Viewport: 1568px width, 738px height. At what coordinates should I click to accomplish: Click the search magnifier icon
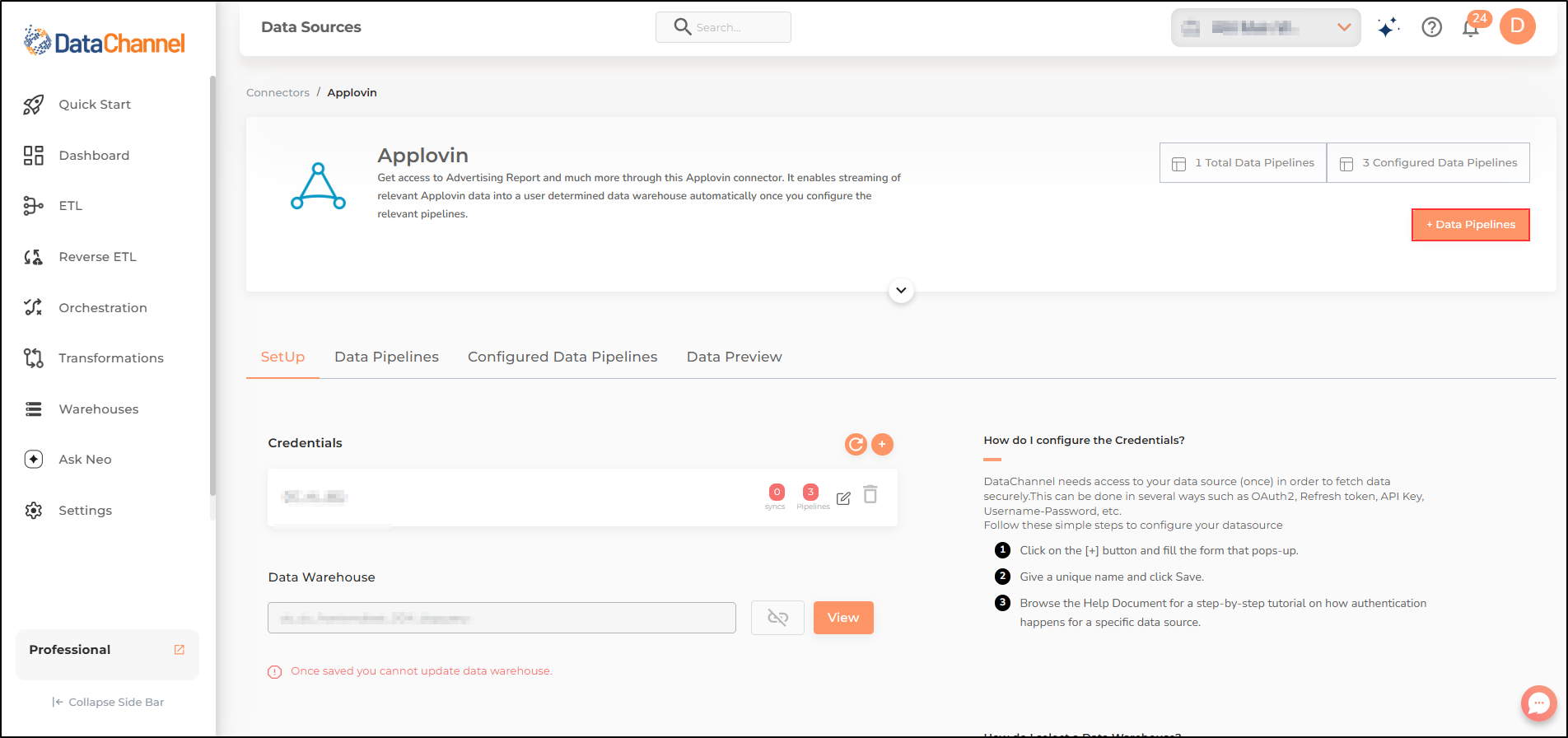[x=682, y=27]
